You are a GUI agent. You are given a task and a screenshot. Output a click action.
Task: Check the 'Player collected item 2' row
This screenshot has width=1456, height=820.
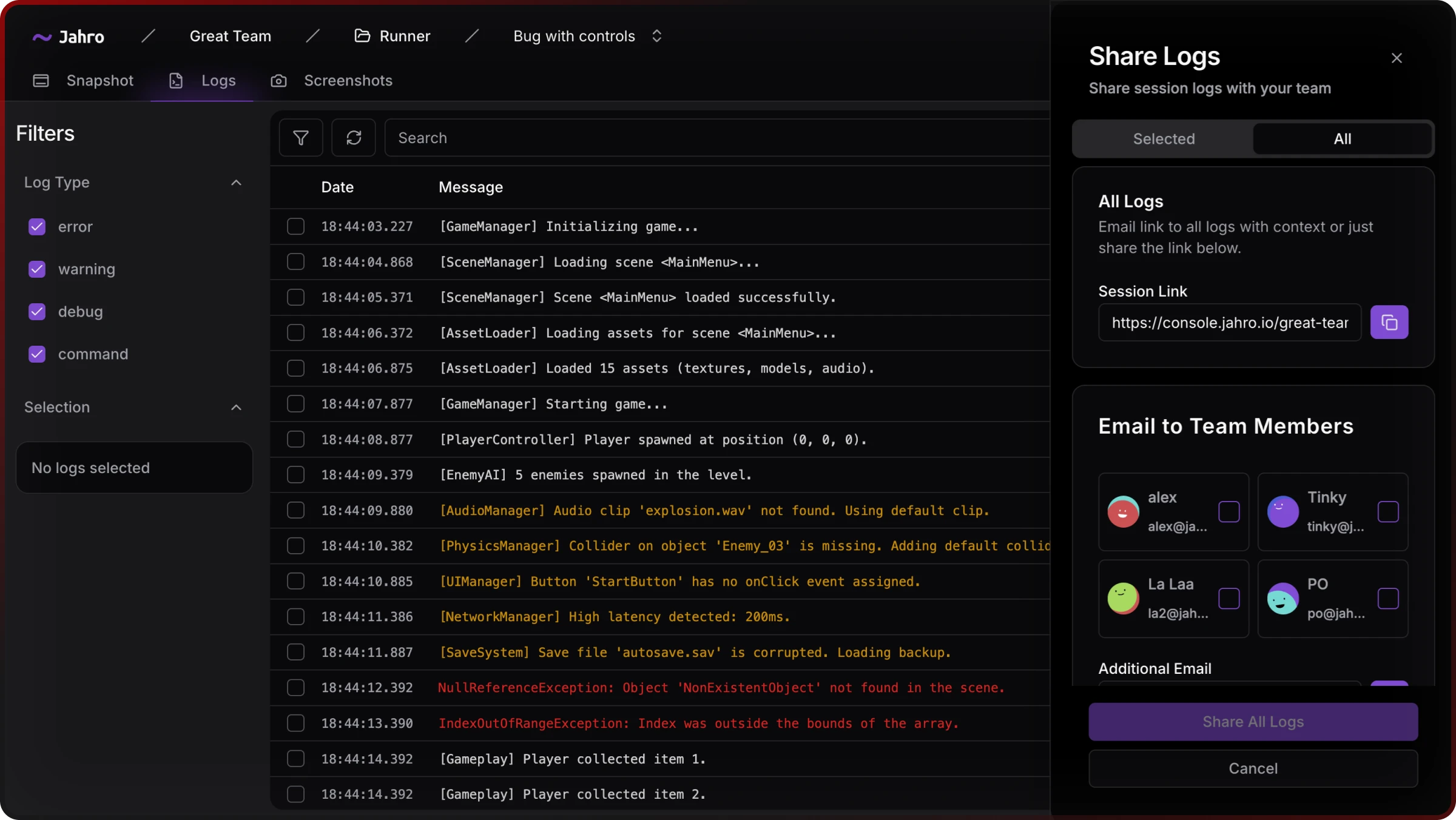coord(295,794)
